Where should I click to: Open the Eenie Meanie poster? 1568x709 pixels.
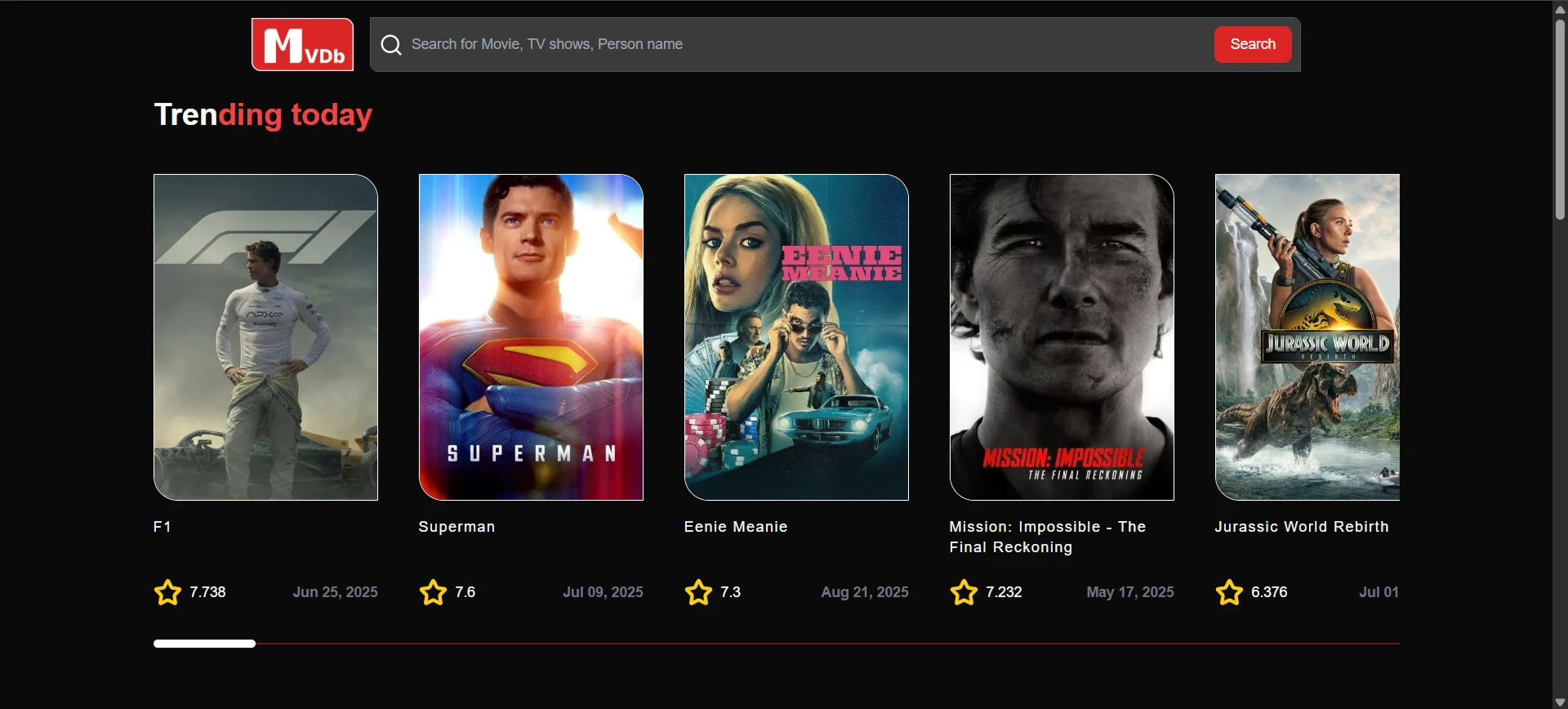point(796,337)
